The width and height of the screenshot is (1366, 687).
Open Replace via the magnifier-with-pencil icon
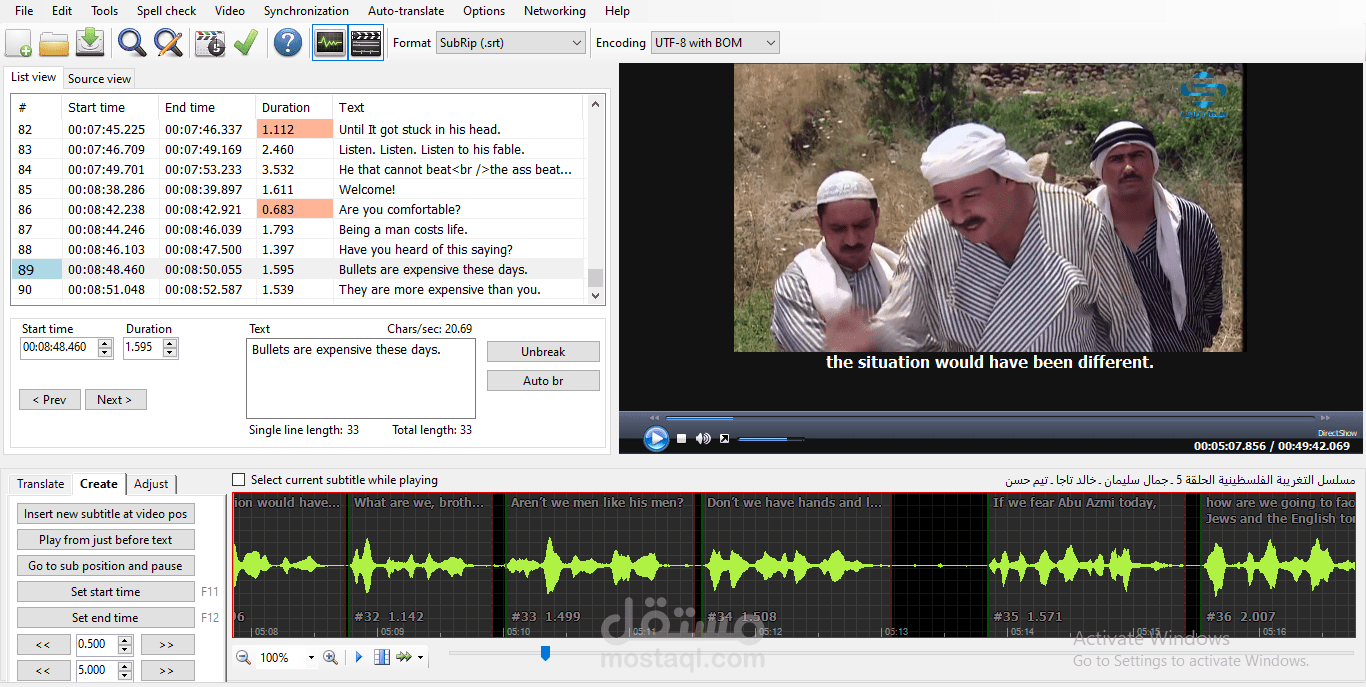(168, 43)
